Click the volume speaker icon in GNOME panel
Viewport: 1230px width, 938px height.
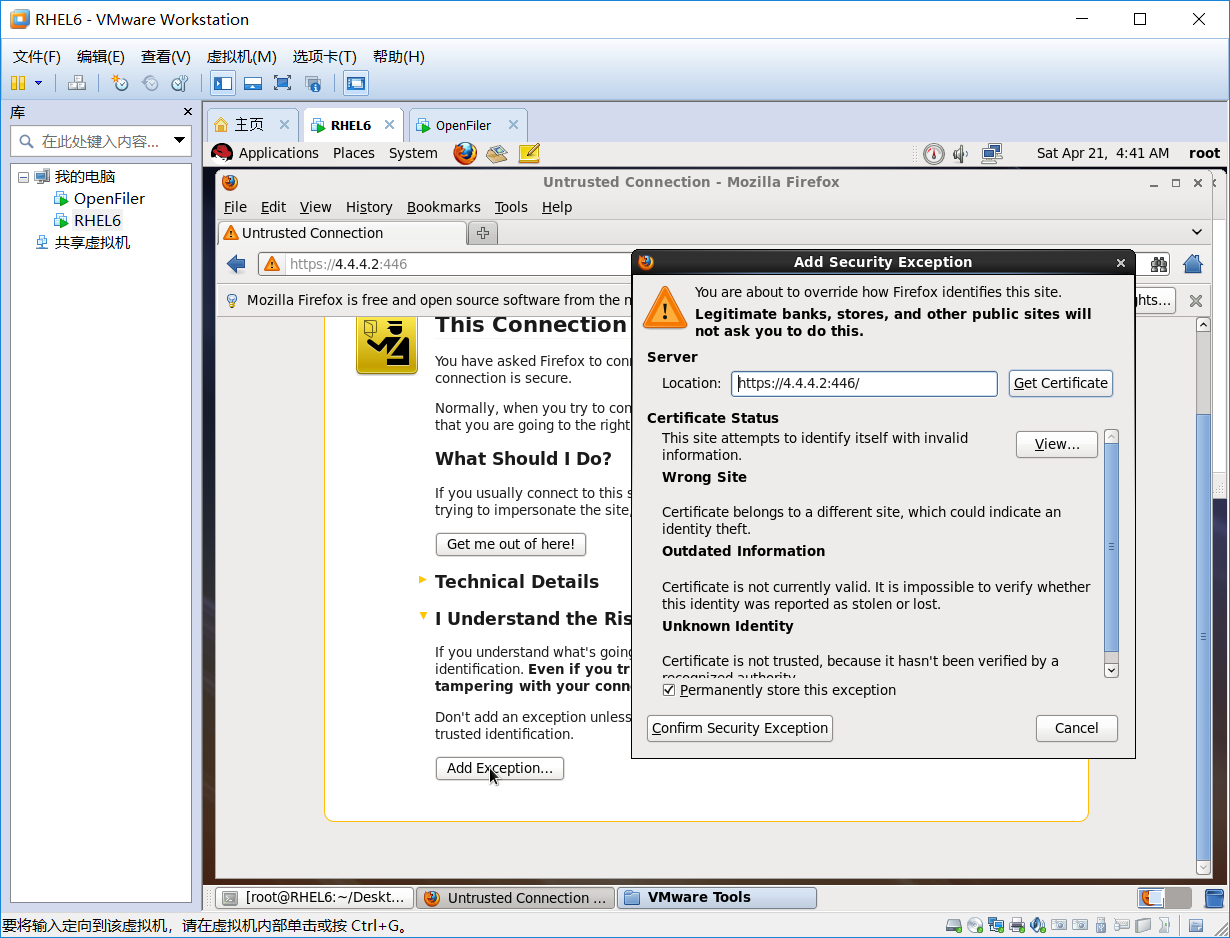tap(961, 153)
